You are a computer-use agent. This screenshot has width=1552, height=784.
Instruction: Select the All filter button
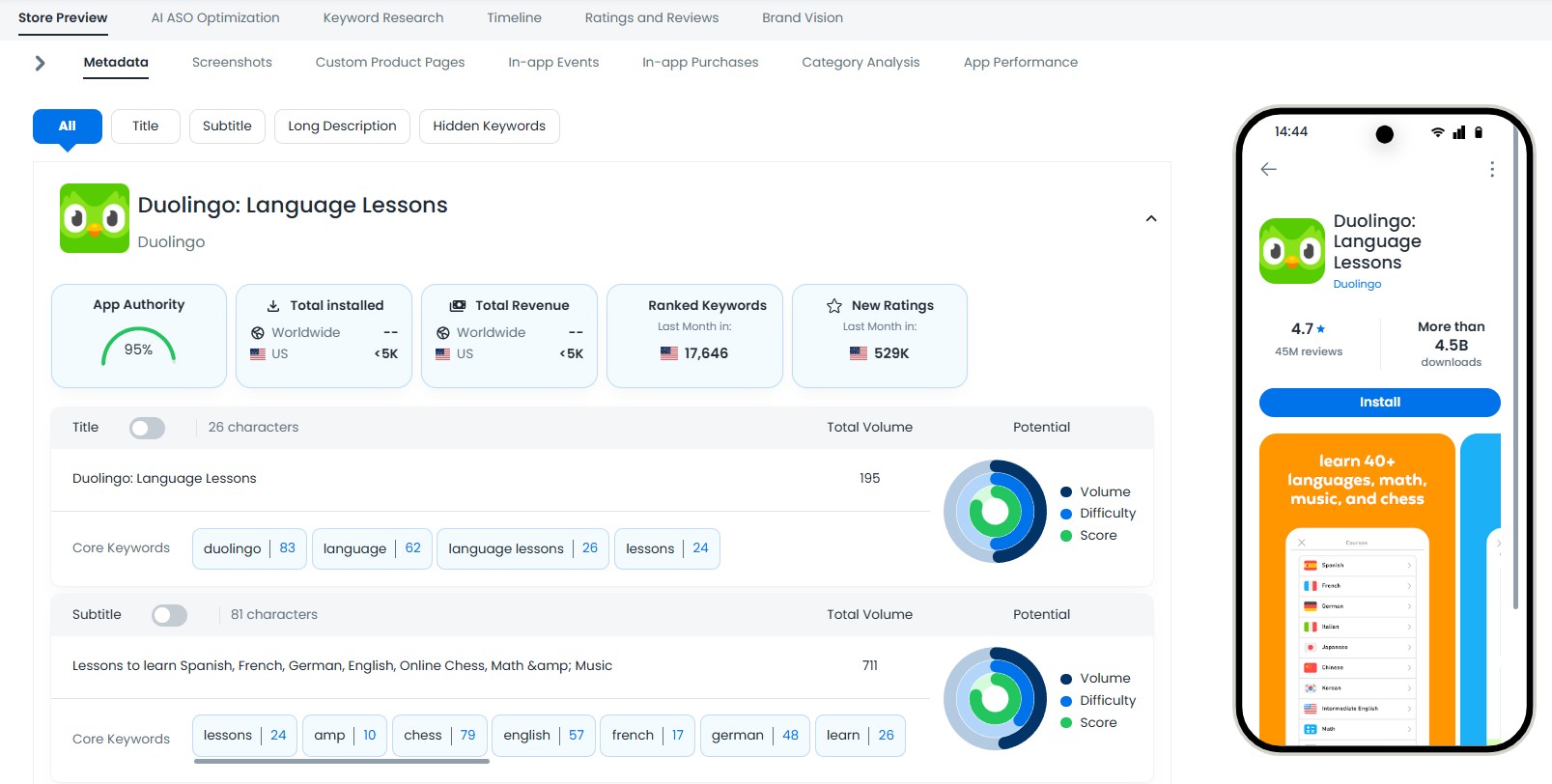click(68, 126)
